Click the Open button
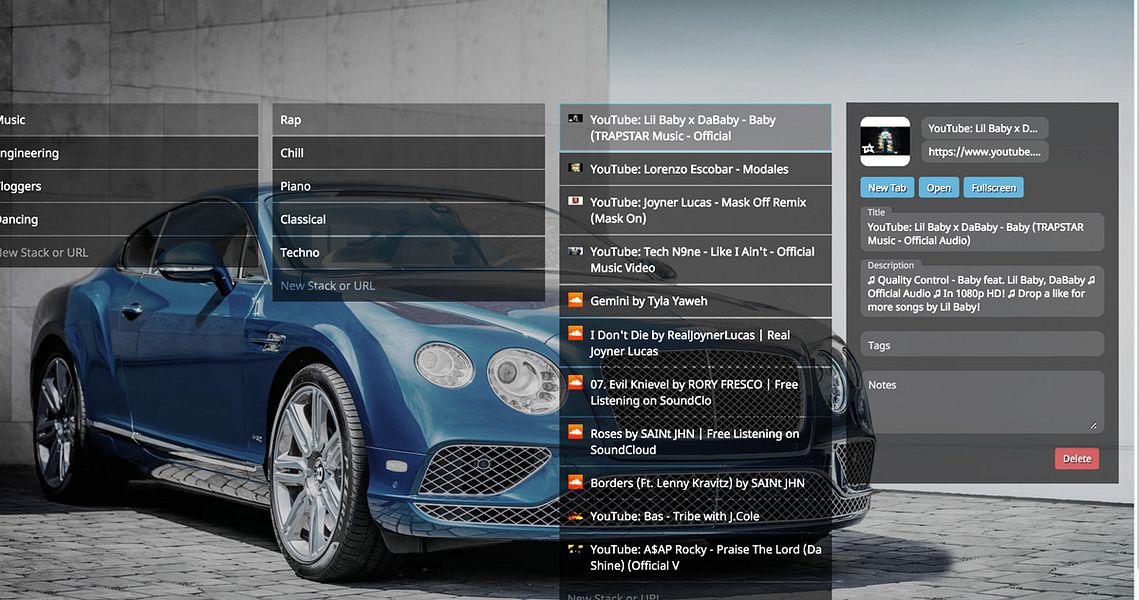The width and height of the screenshot is (1139, 600). [x=939, y=187]
